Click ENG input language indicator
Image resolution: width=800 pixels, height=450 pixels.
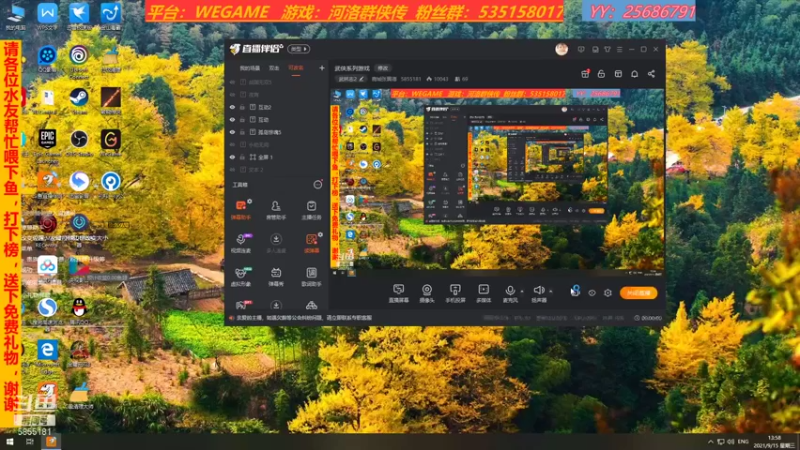[x=743, y=441]
